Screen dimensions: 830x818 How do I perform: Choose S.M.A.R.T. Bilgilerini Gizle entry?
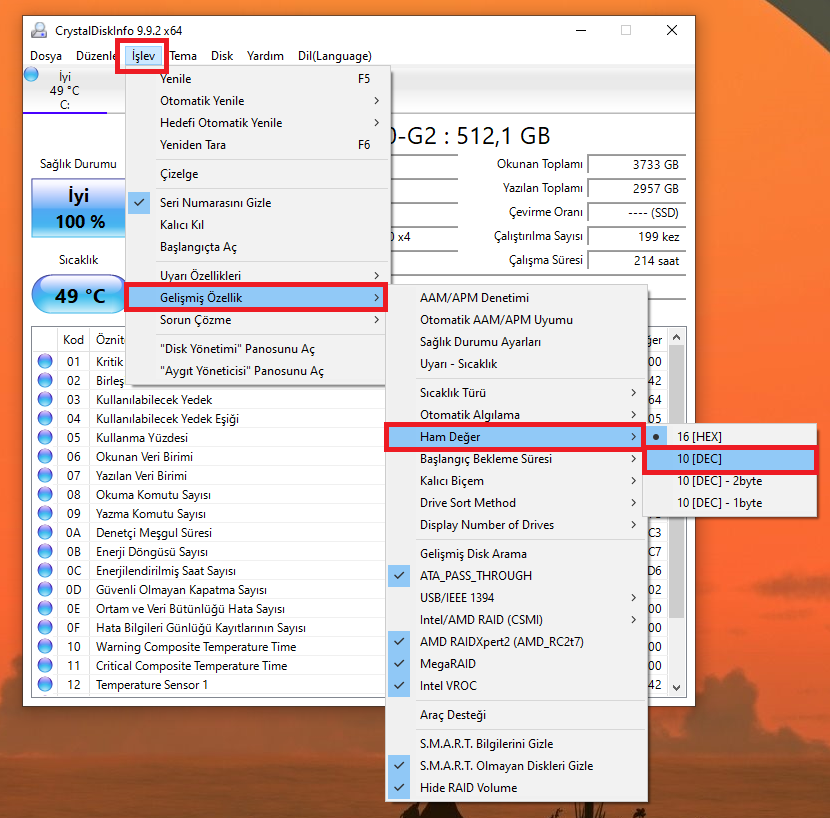[x=517, y=744]
